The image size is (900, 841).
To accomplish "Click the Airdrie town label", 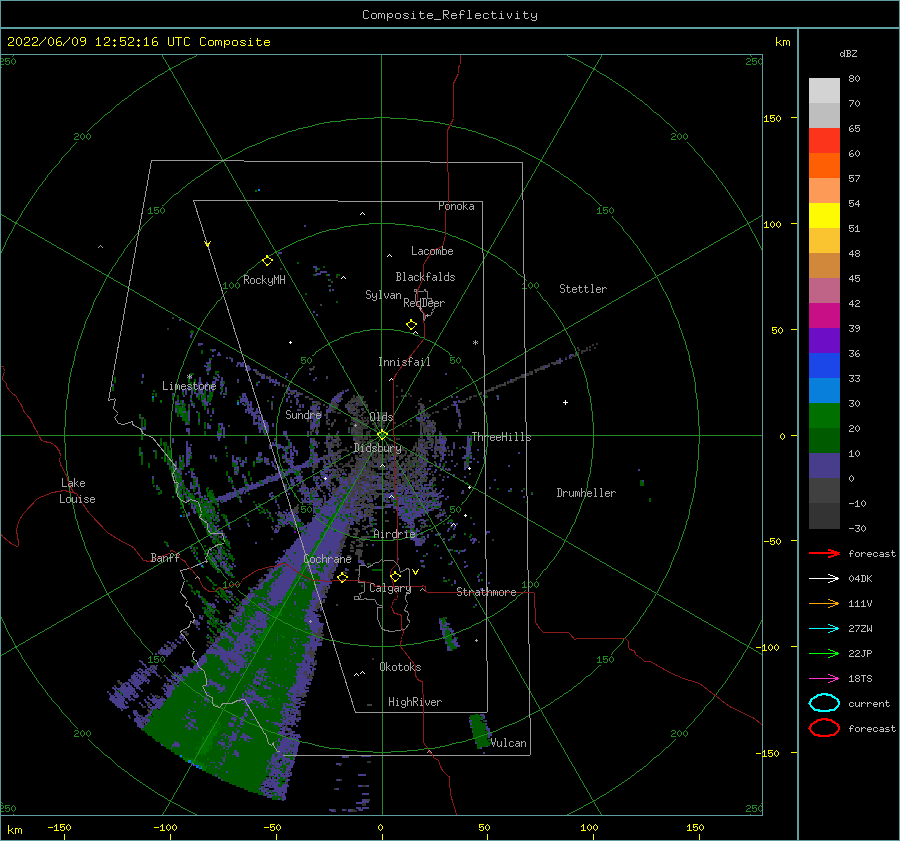I will coord(394,534).
